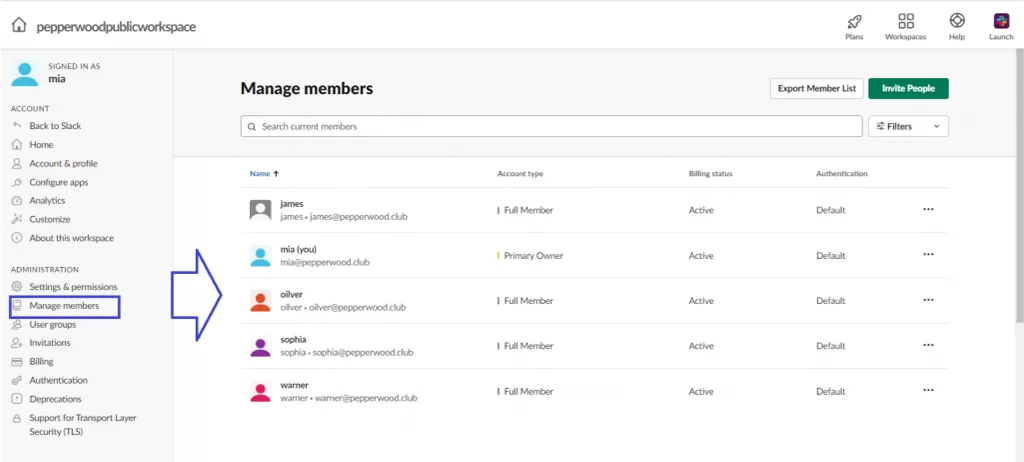Click the About this workspace info icon

coord(17,238)
